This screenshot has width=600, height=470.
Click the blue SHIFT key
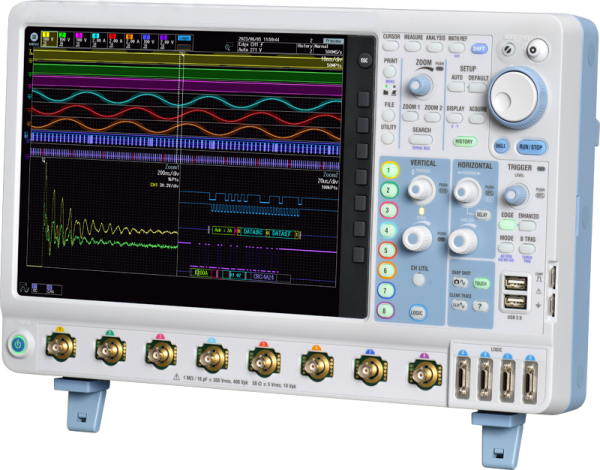click(479, 49)
